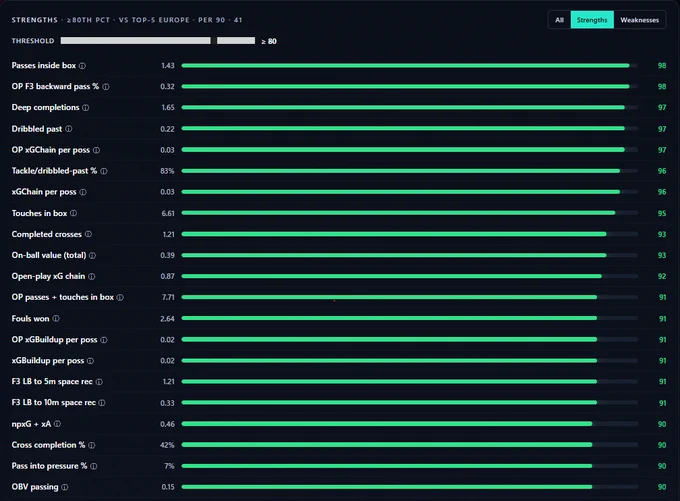Click value 7.71 for OP passes + touches
The height and width of the screenshot is (501, 680).
(x=168, y=297)
